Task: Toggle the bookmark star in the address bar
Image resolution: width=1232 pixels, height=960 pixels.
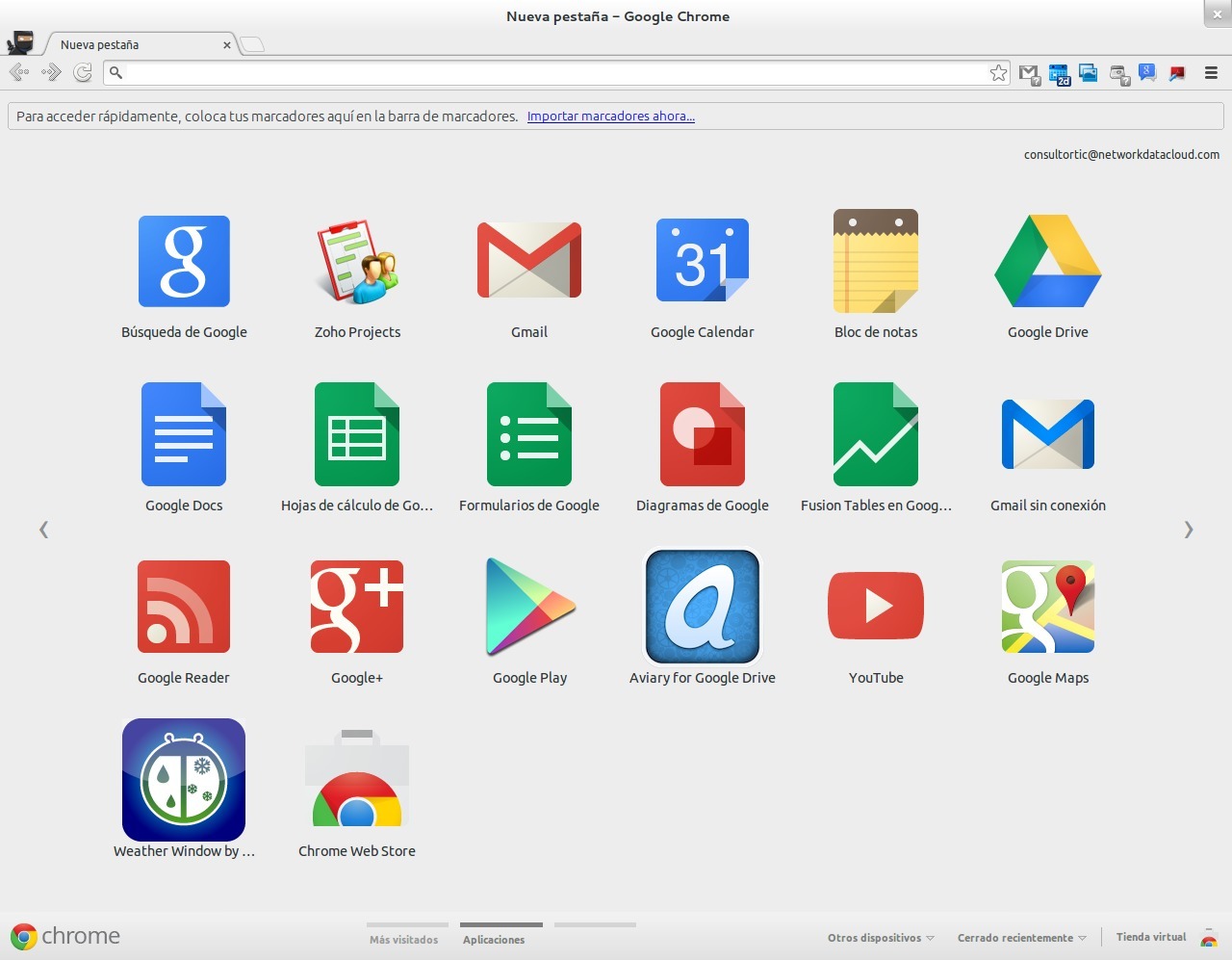Action: click(x=998, y=72)
